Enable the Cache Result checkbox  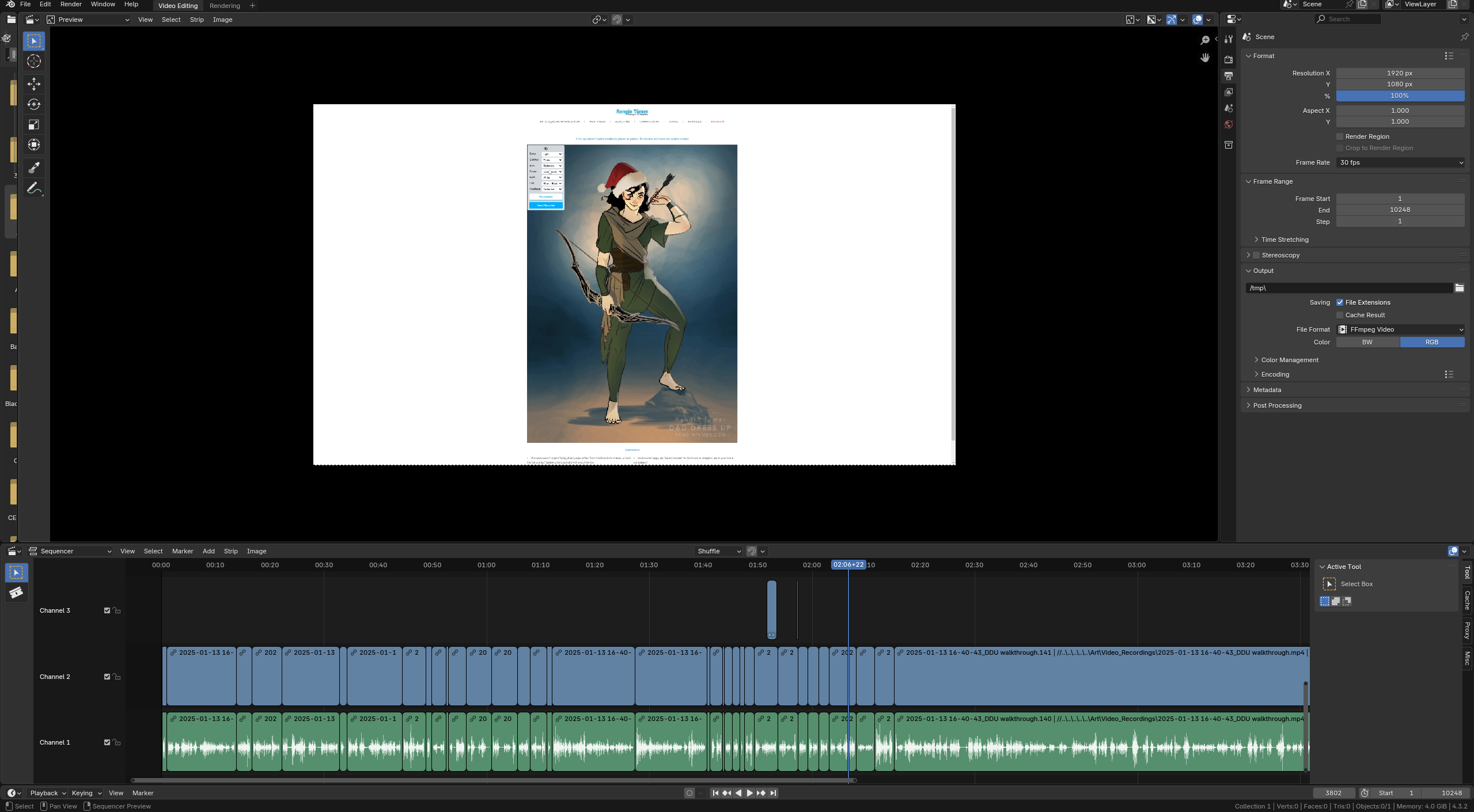[1340, 315]
